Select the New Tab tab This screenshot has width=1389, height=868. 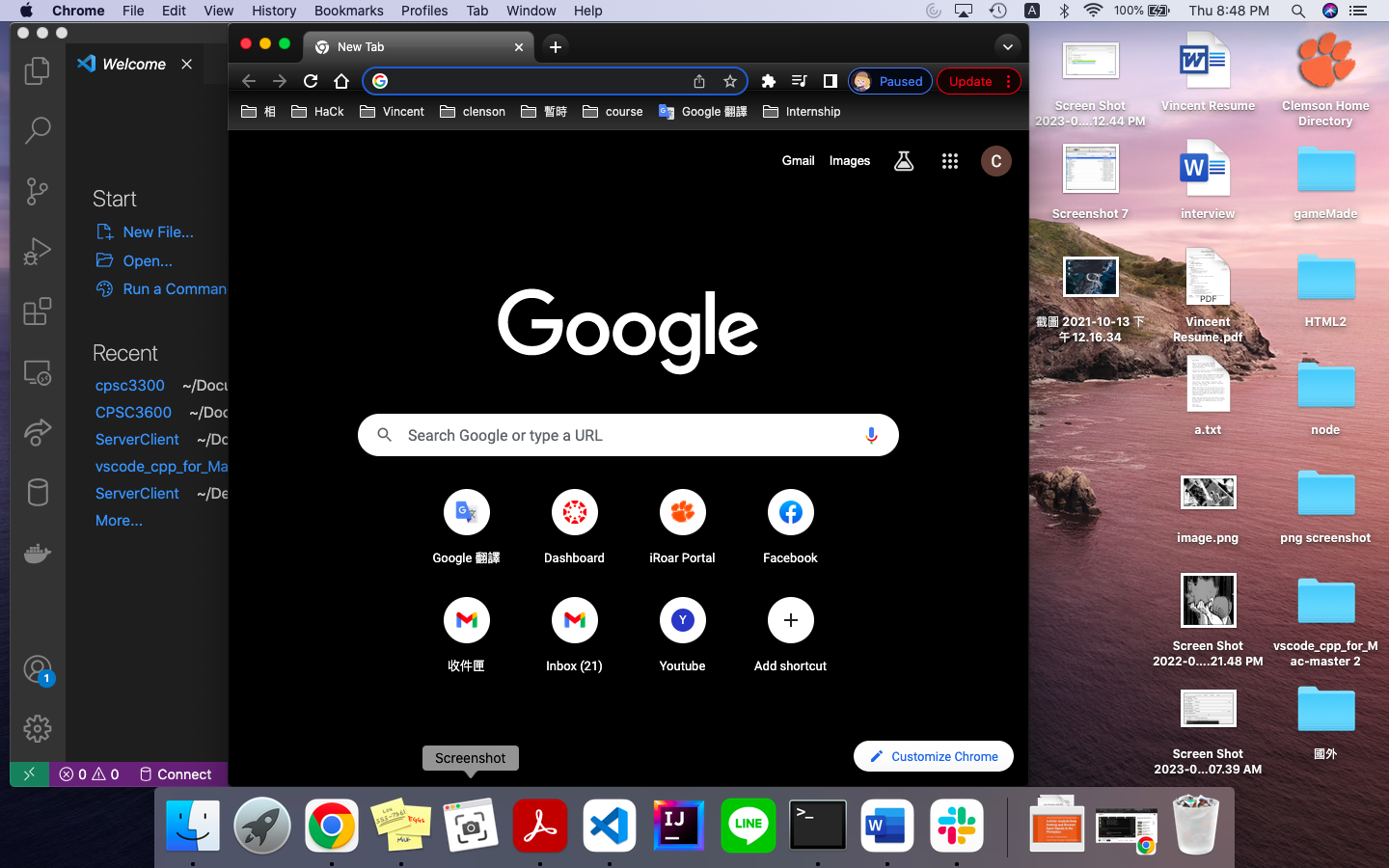pos(415,46)
